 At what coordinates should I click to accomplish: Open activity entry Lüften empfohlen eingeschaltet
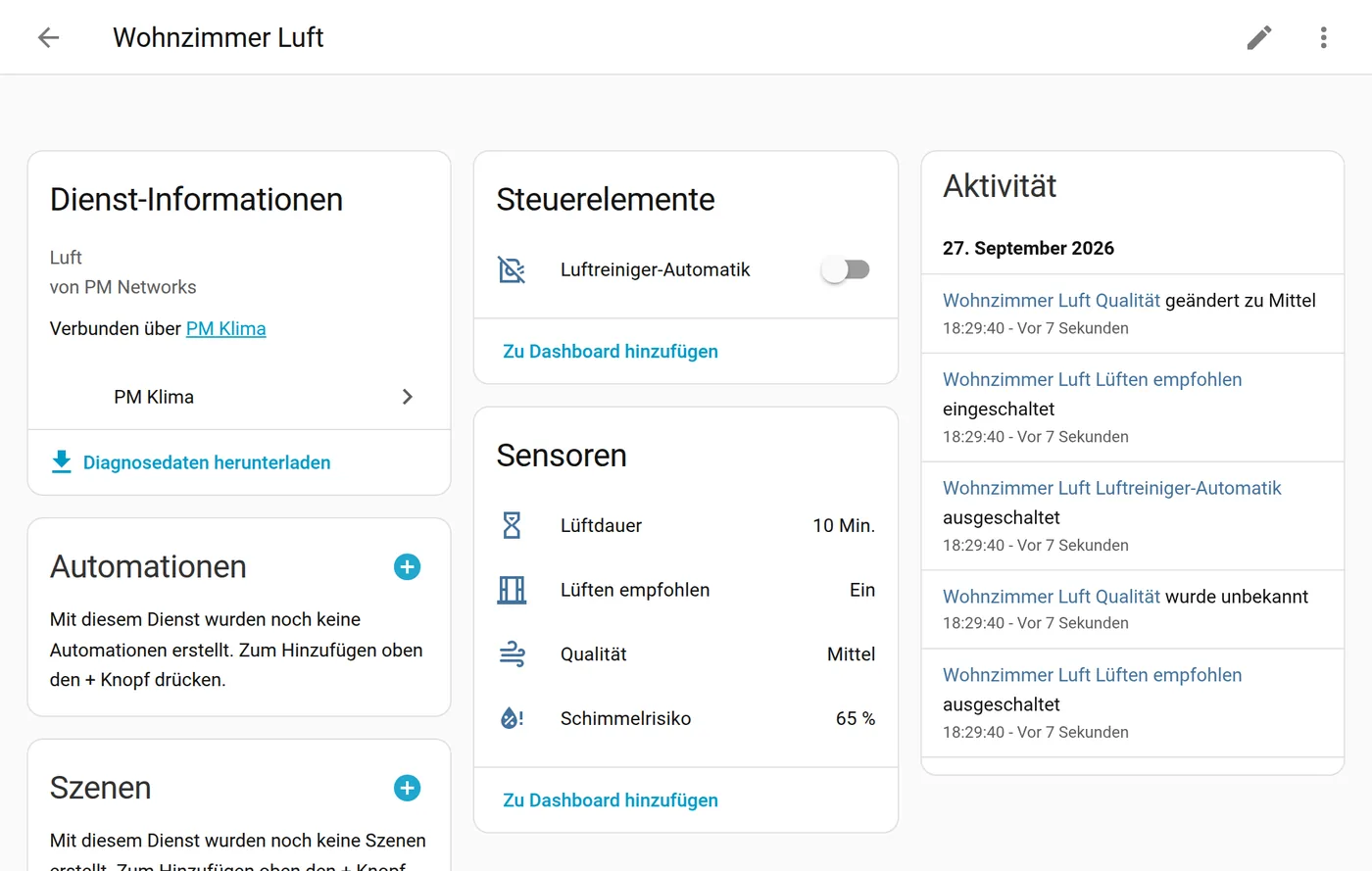coord(1133,408)
